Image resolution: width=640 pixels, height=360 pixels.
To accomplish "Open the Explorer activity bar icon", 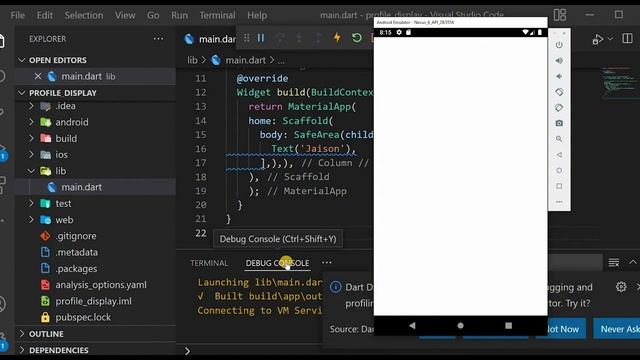I will point(2,41).
